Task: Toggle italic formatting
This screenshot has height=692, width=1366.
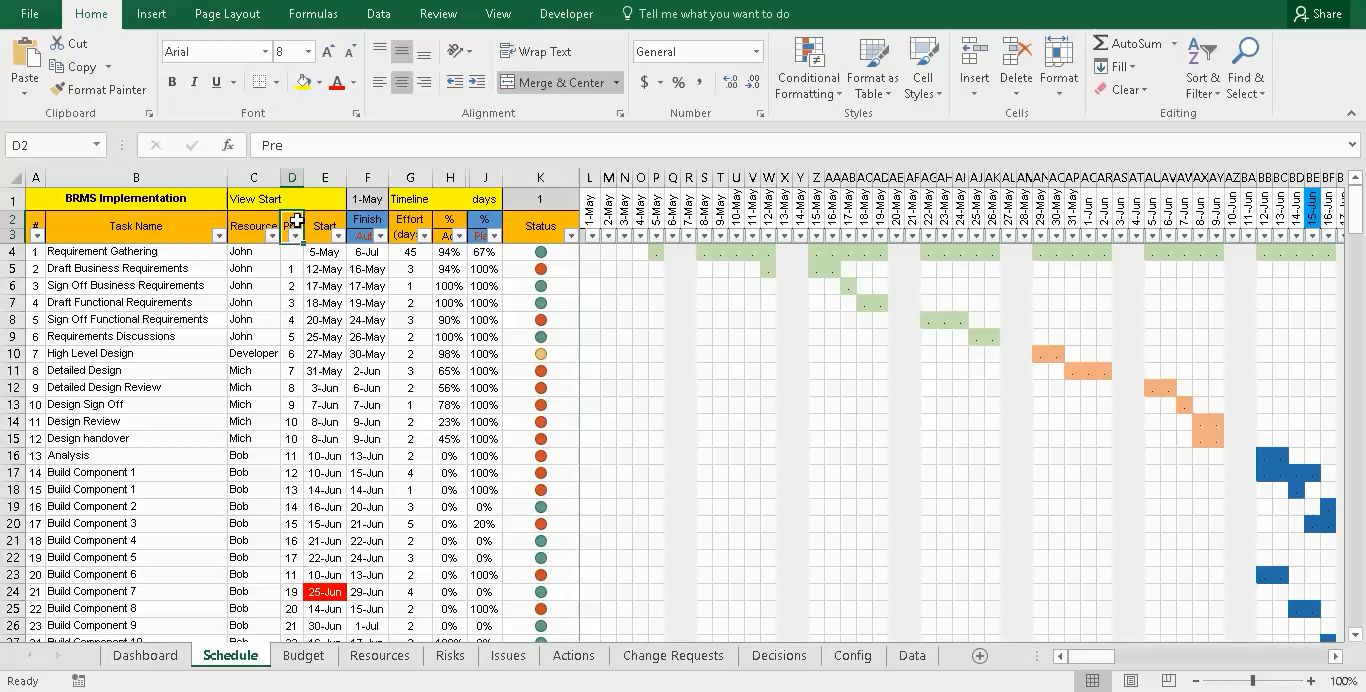Action: tap(192, 82)
